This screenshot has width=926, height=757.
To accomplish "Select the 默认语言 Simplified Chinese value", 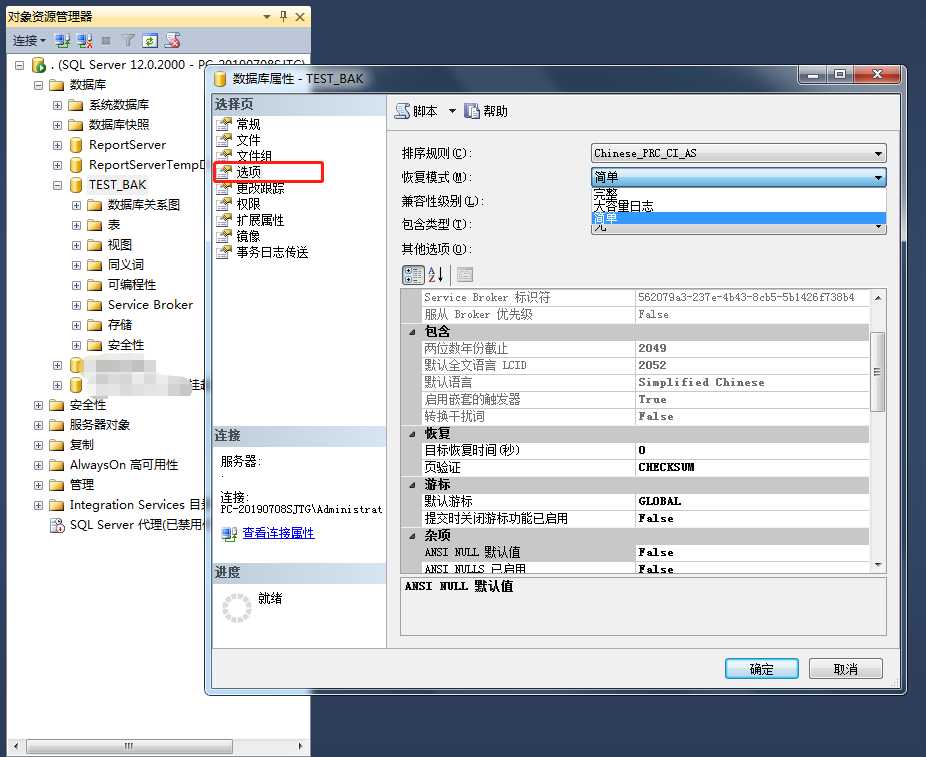I will (752, 383).
